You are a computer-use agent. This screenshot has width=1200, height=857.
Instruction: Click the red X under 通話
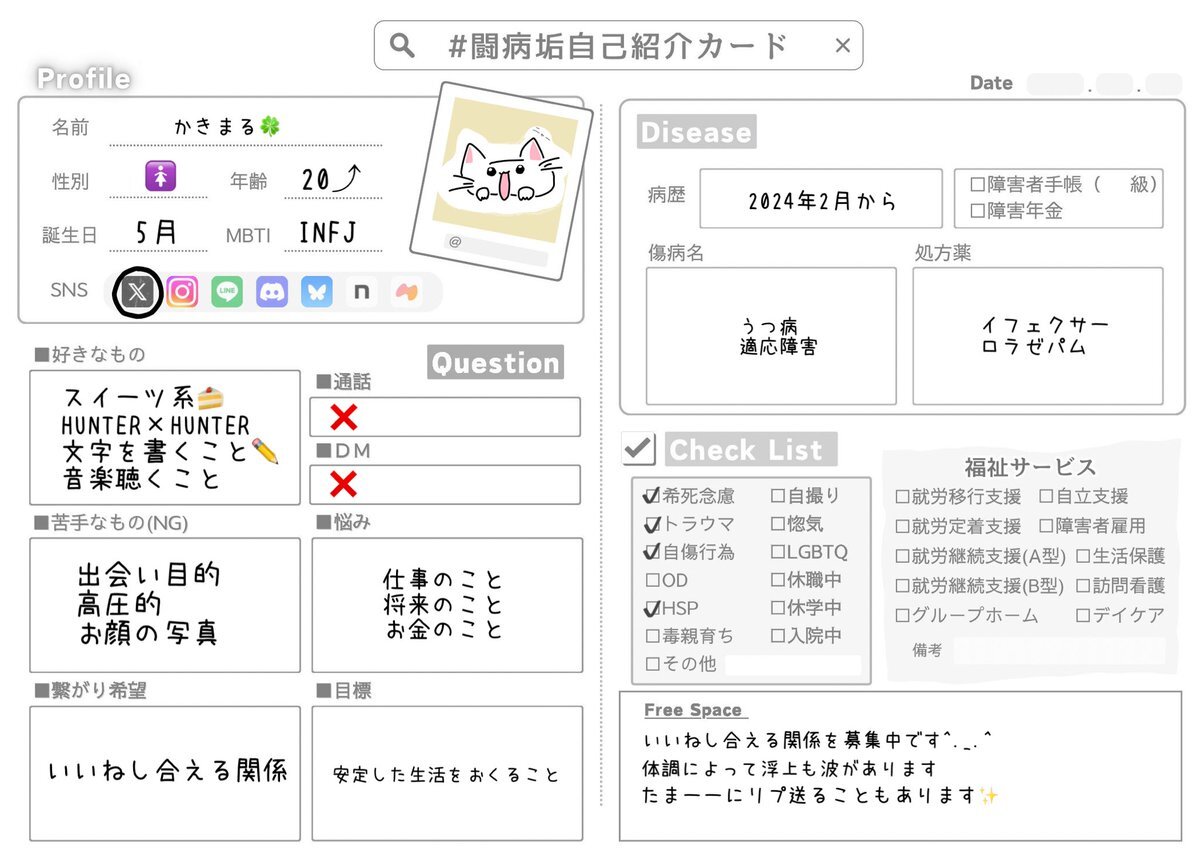pyautogui.click(x=343, y=417)
